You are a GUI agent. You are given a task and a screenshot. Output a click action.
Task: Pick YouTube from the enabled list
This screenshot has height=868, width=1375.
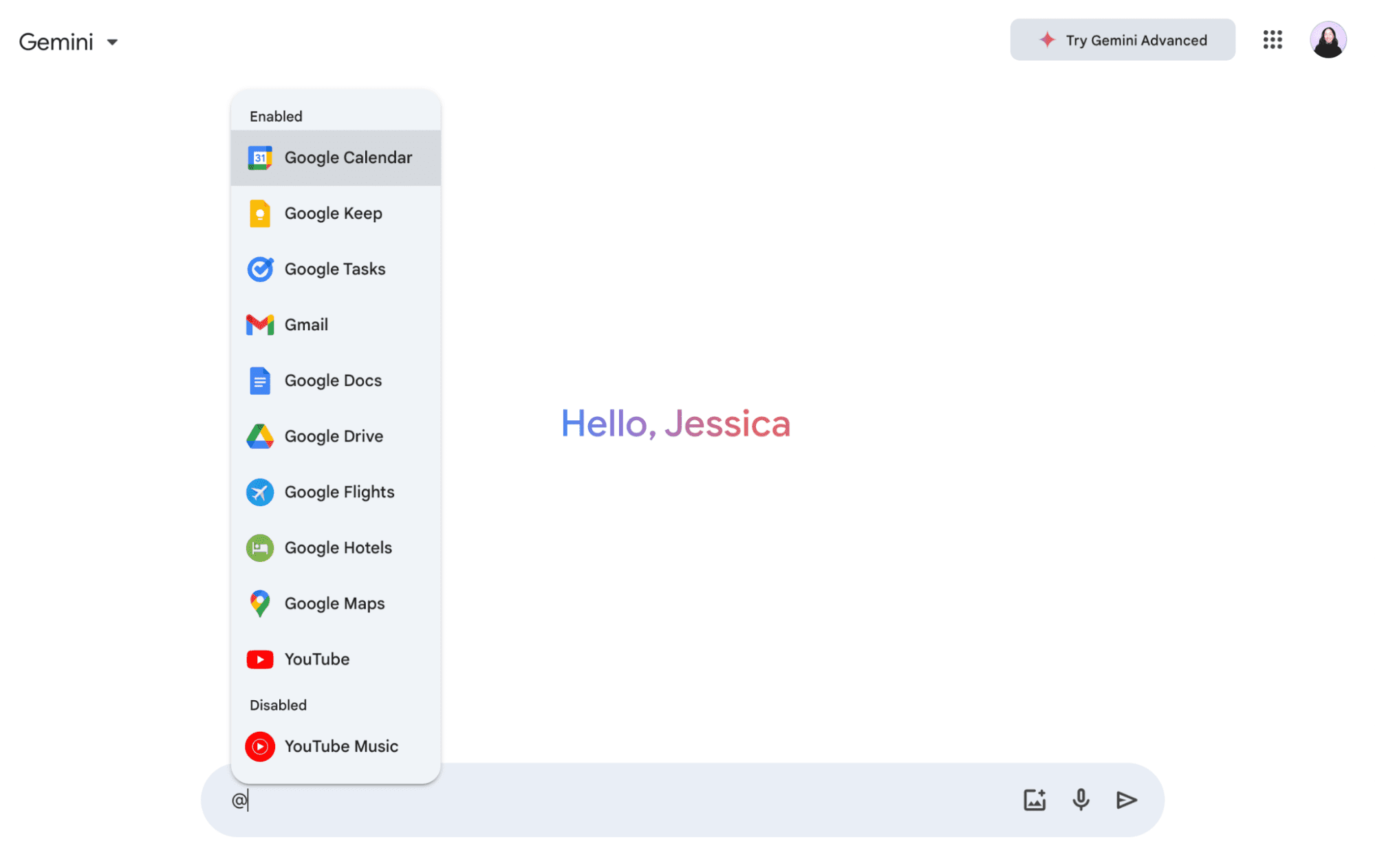pyautogui.click(x=336, y=659)
